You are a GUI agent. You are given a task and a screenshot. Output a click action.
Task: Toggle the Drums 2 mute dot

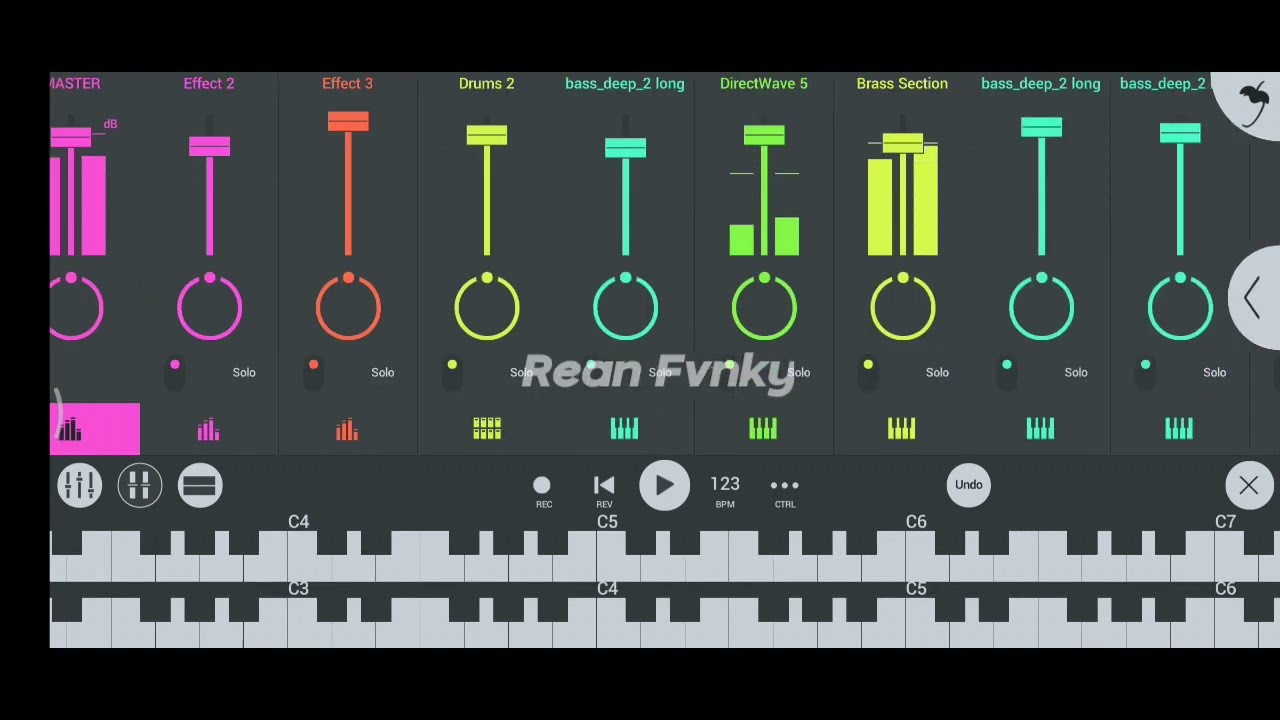click(x=452, y=365)
